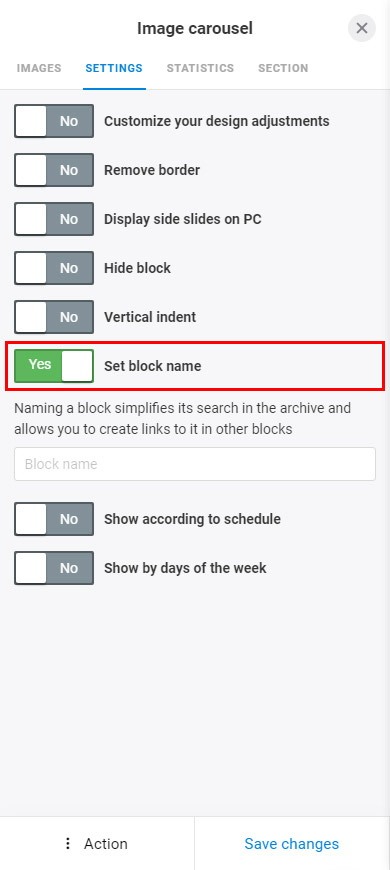
Task: Enable Customize your design adjustments toggle
Action: [54, 121]
